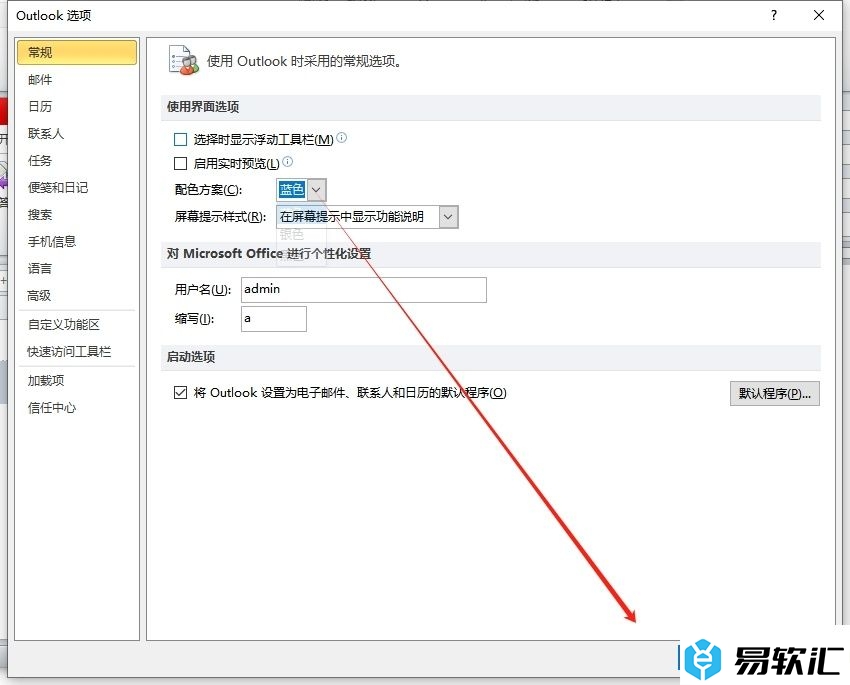
Task: Click the 启动选项 section heading
Action: pyautogui.click(x=191, y=357)
